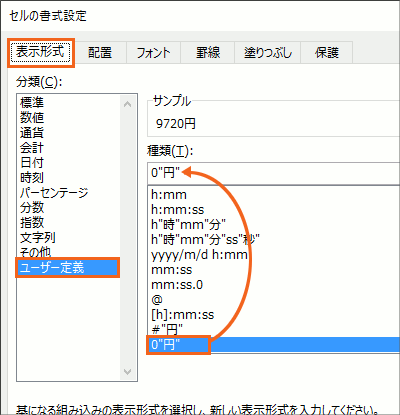Screen dimensions: 400x415
Task: Select the 保護 tab
Action: [327, 53]
